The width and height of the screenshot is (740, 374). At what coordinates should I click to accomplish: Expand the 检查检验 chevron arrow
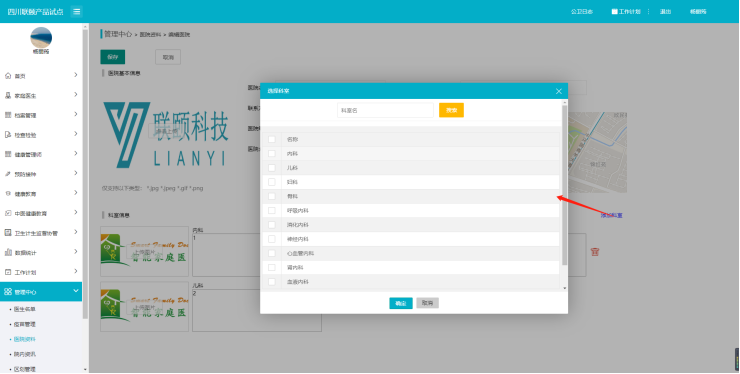coord(76,134)
